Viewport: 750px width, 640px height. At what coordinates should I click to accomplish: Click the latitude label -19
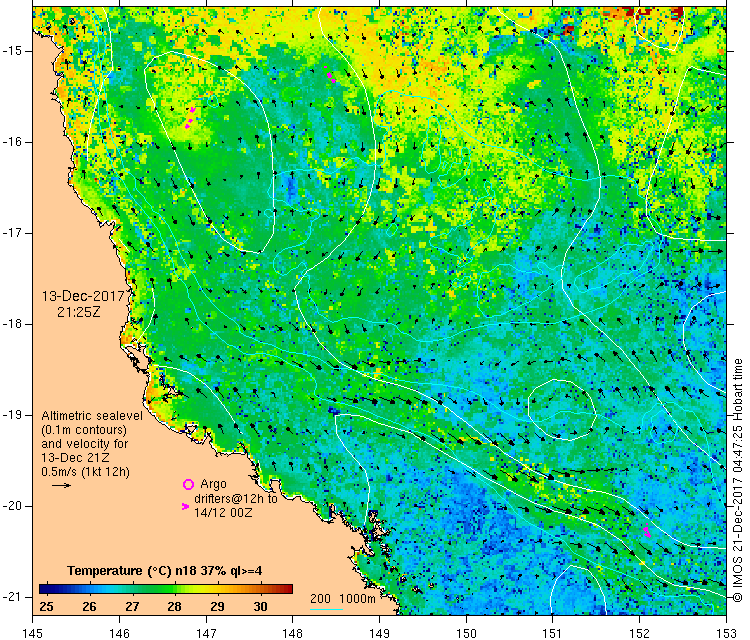coord(13,415)
